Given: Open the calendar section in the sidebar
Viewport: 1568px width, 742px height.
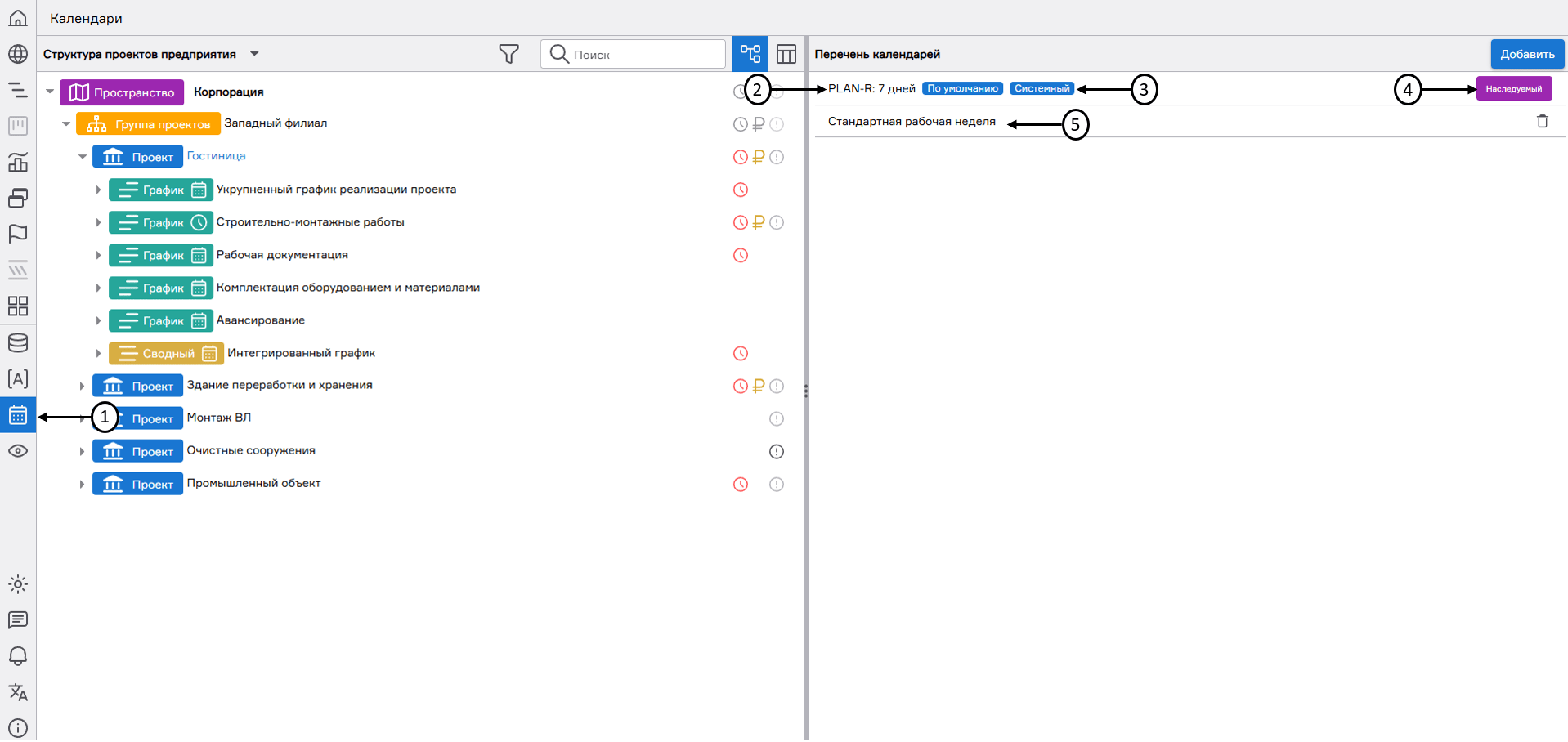Looking at the screenshot, I should [18, 415].
